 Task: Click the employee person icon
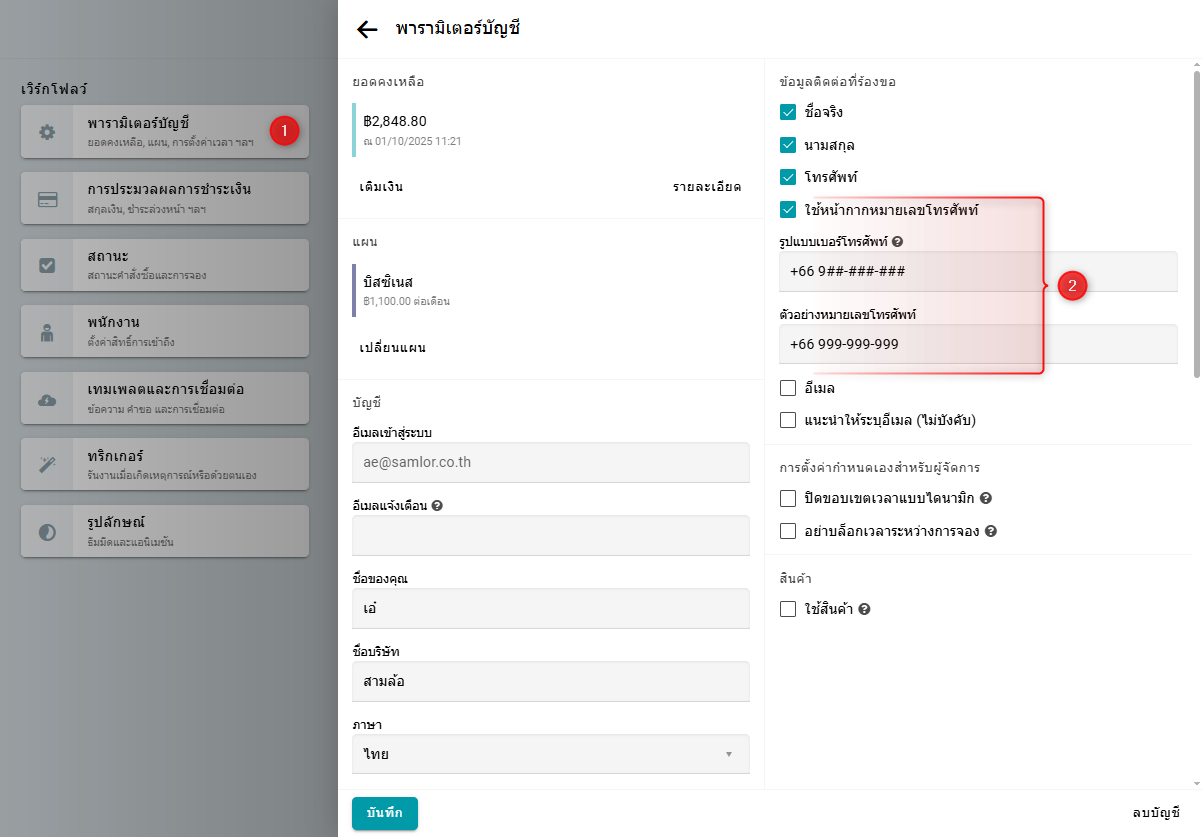click(x=47, y=334)
